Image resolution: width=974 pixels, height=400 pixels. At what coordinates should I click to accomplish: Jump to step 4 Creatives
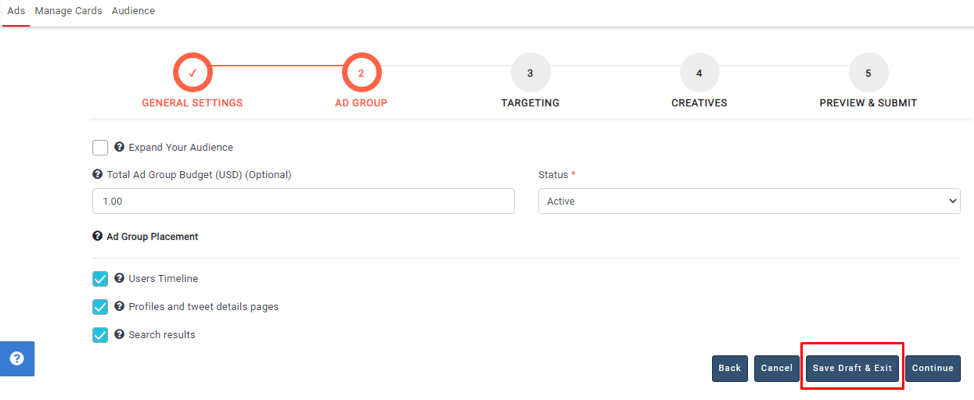pos(699,73)
